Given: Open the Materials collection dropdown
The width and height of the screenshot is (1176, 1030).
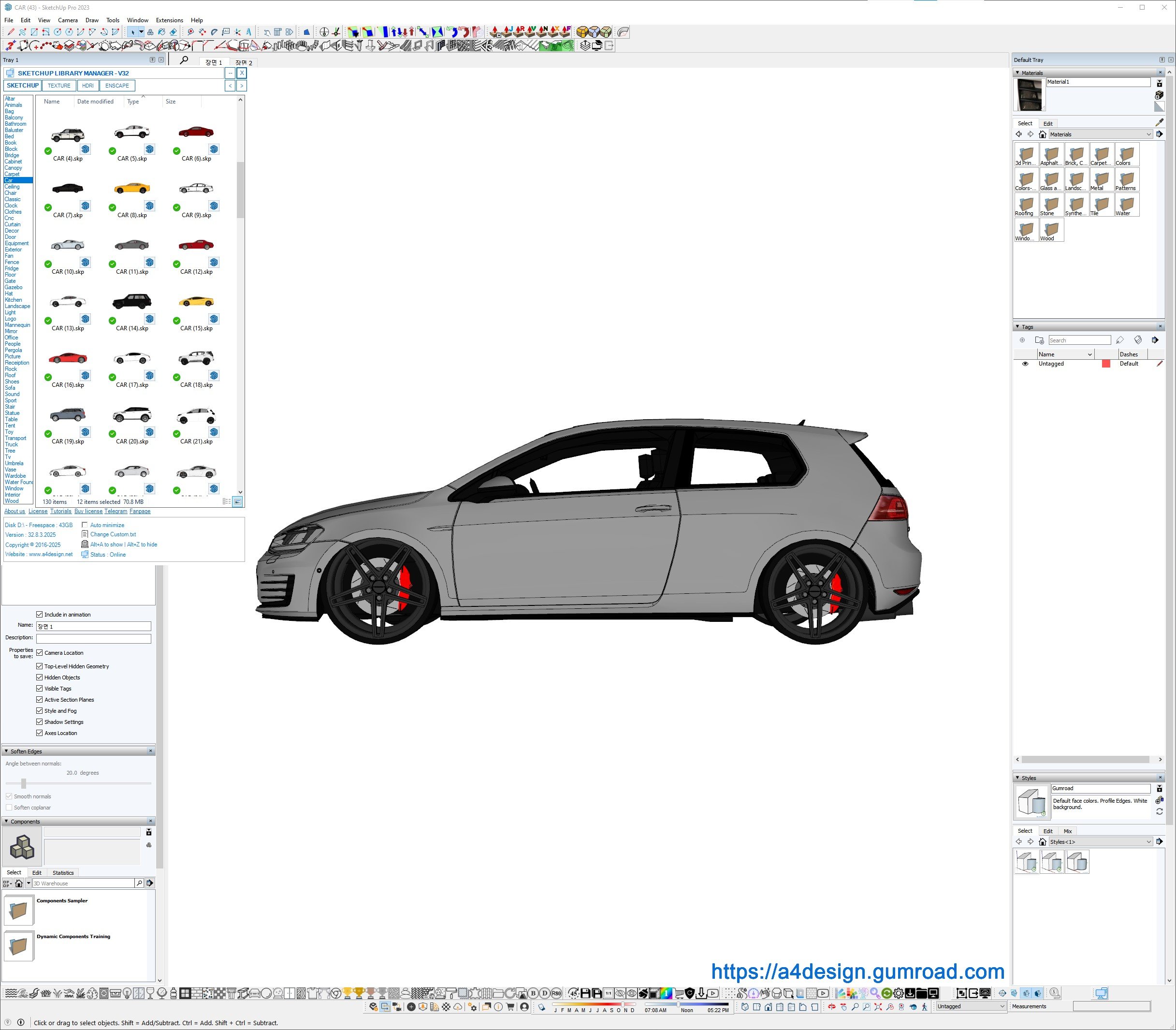Looking at the screenshot, I should (x=1148, y=134).
